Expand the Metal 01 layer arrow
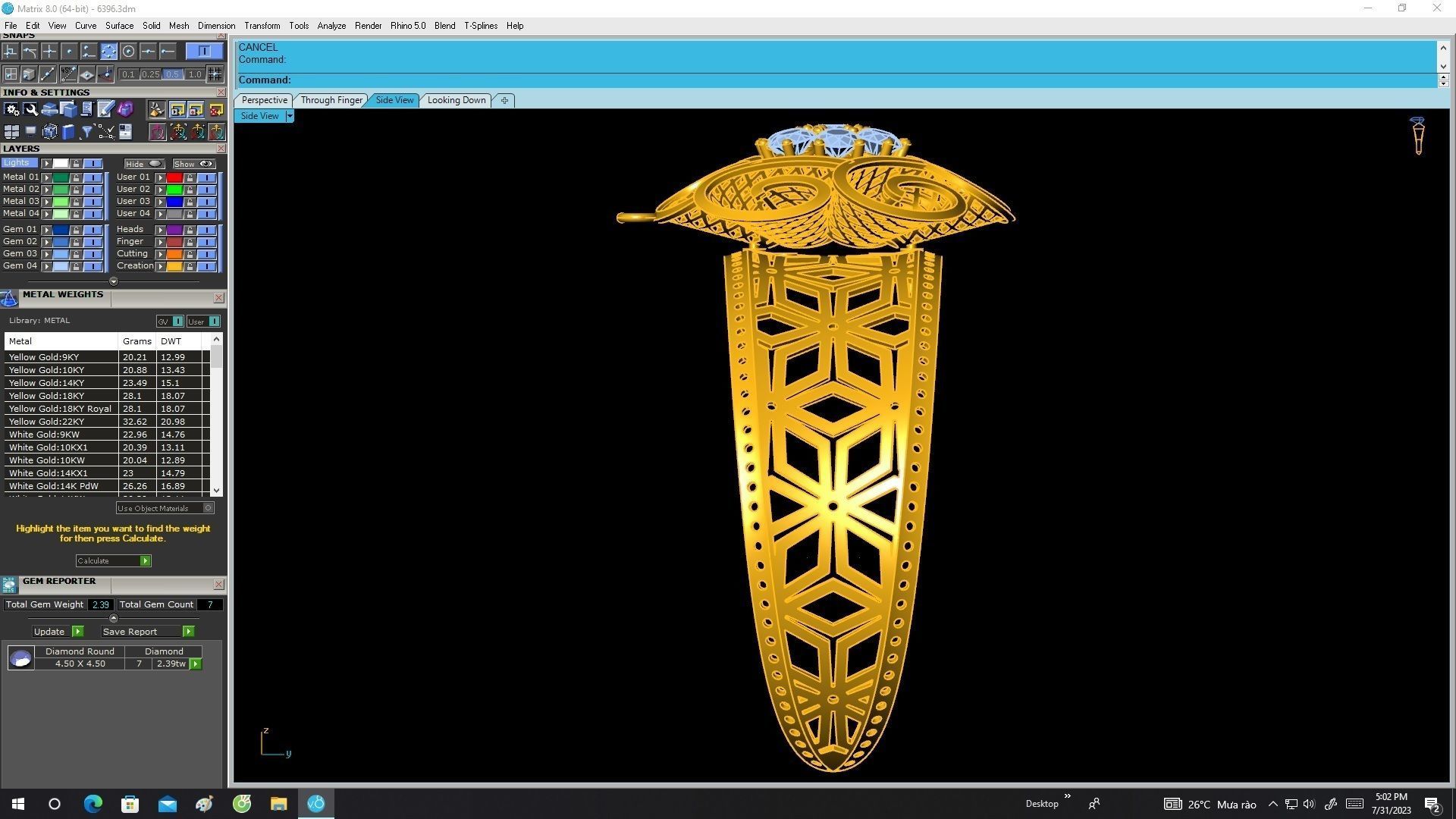 tap(46, 177)
